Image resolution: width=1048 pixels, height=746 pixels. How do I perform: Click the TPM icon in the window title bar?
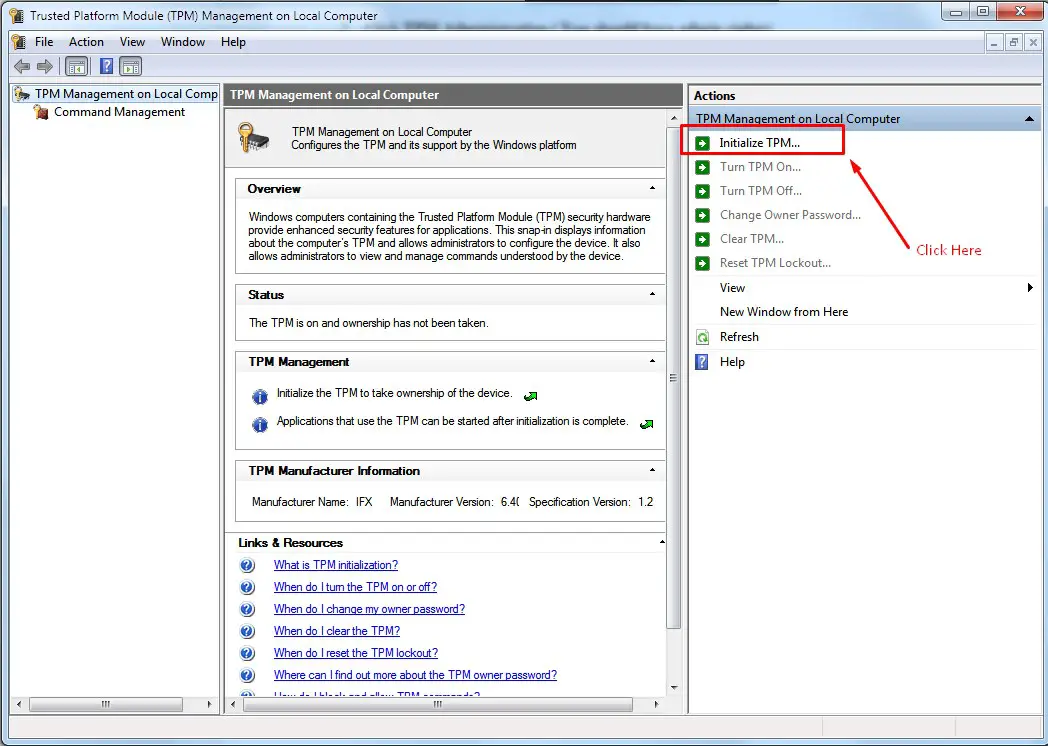coord(16,15)
